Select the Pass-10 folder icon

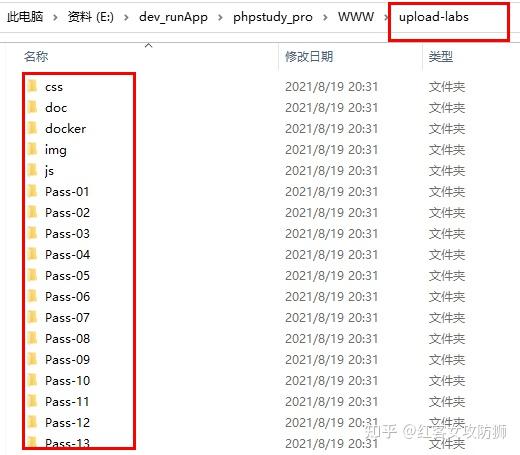32,380
